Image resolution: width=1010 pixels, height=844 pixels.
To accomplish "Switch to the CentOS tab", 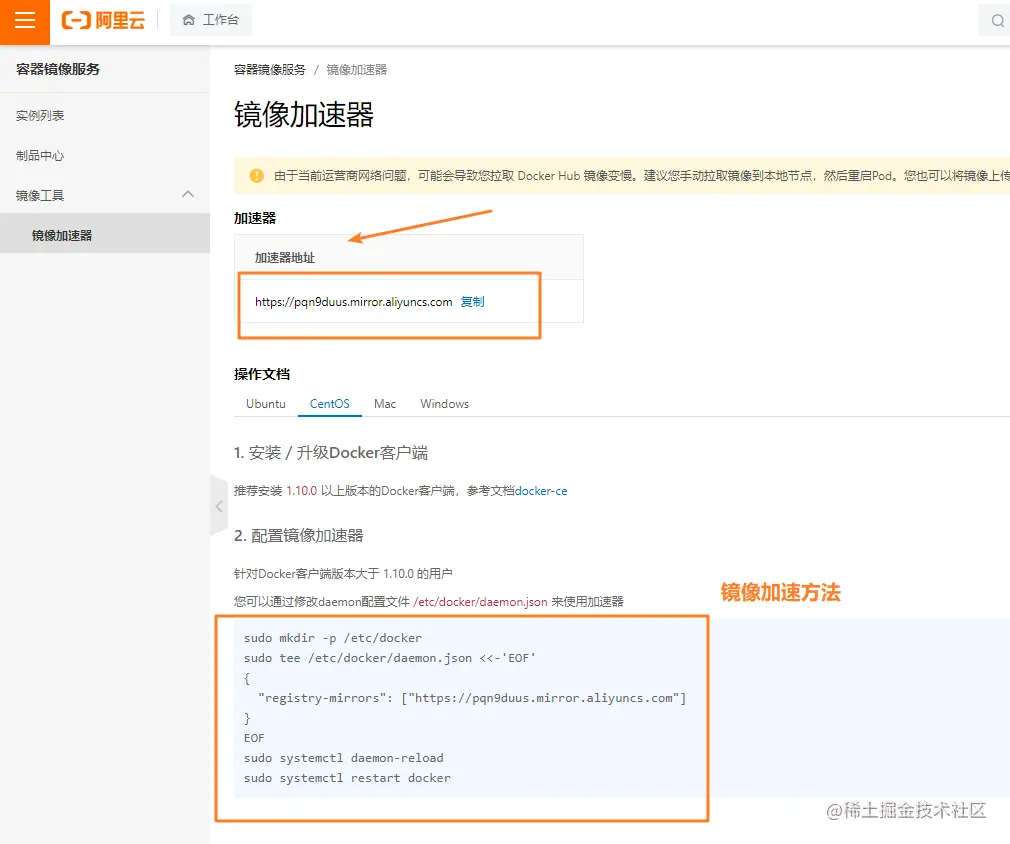I will coord(329,404).
